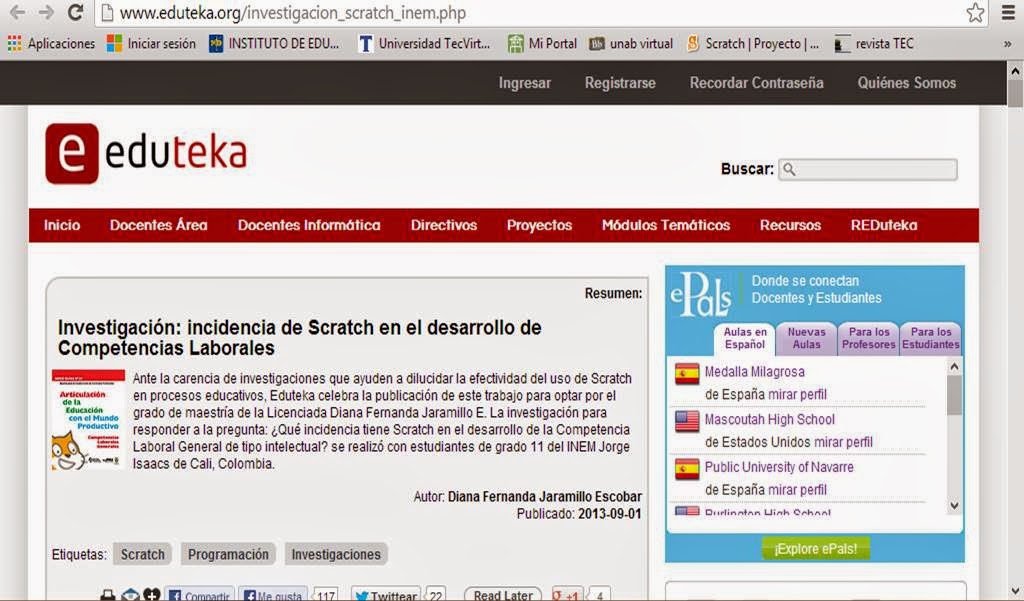
Task: Go to Inicio in the red menu
Action: tap(62, 225)
